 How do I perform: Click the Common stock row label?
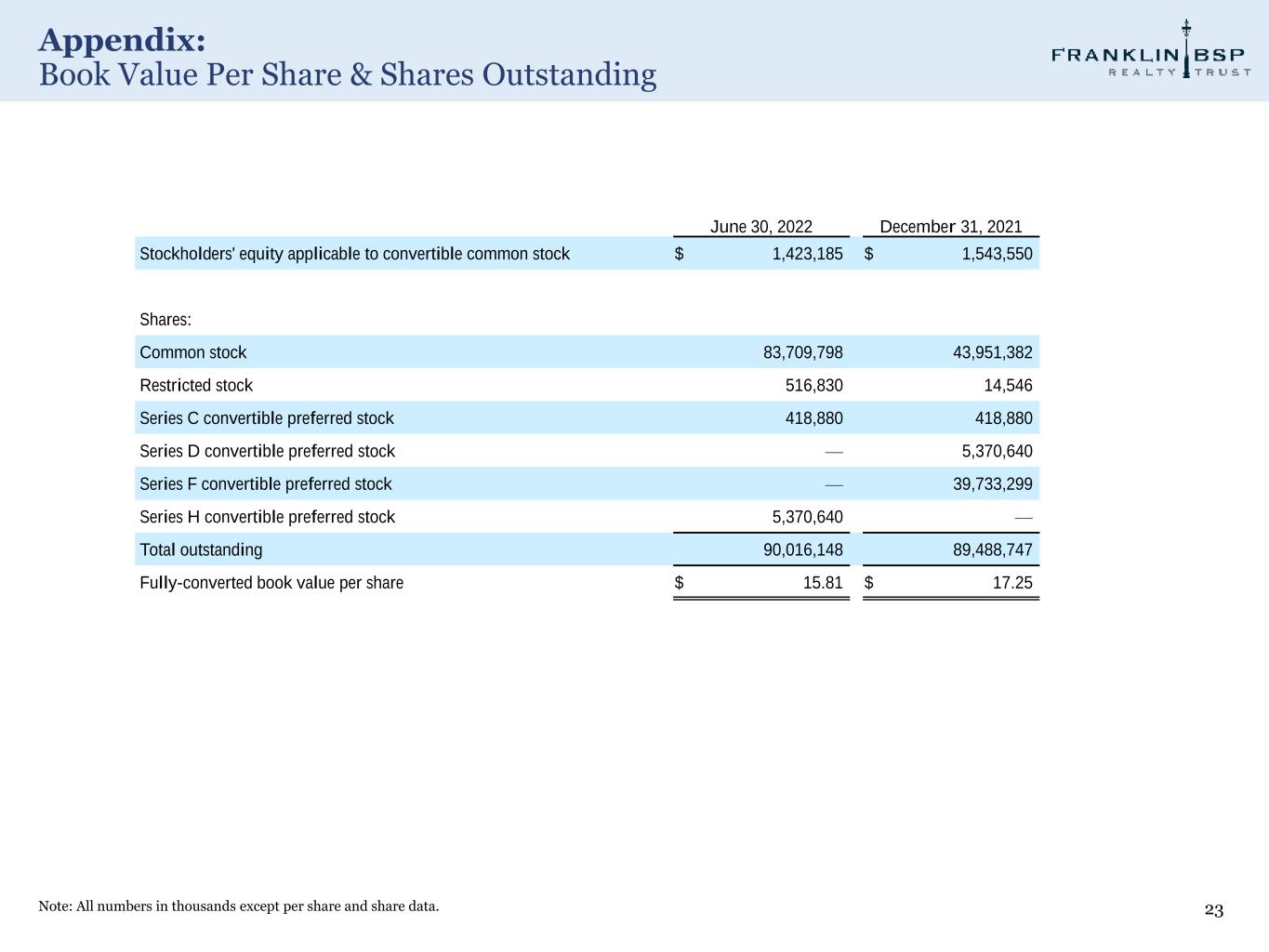point(192,352)
